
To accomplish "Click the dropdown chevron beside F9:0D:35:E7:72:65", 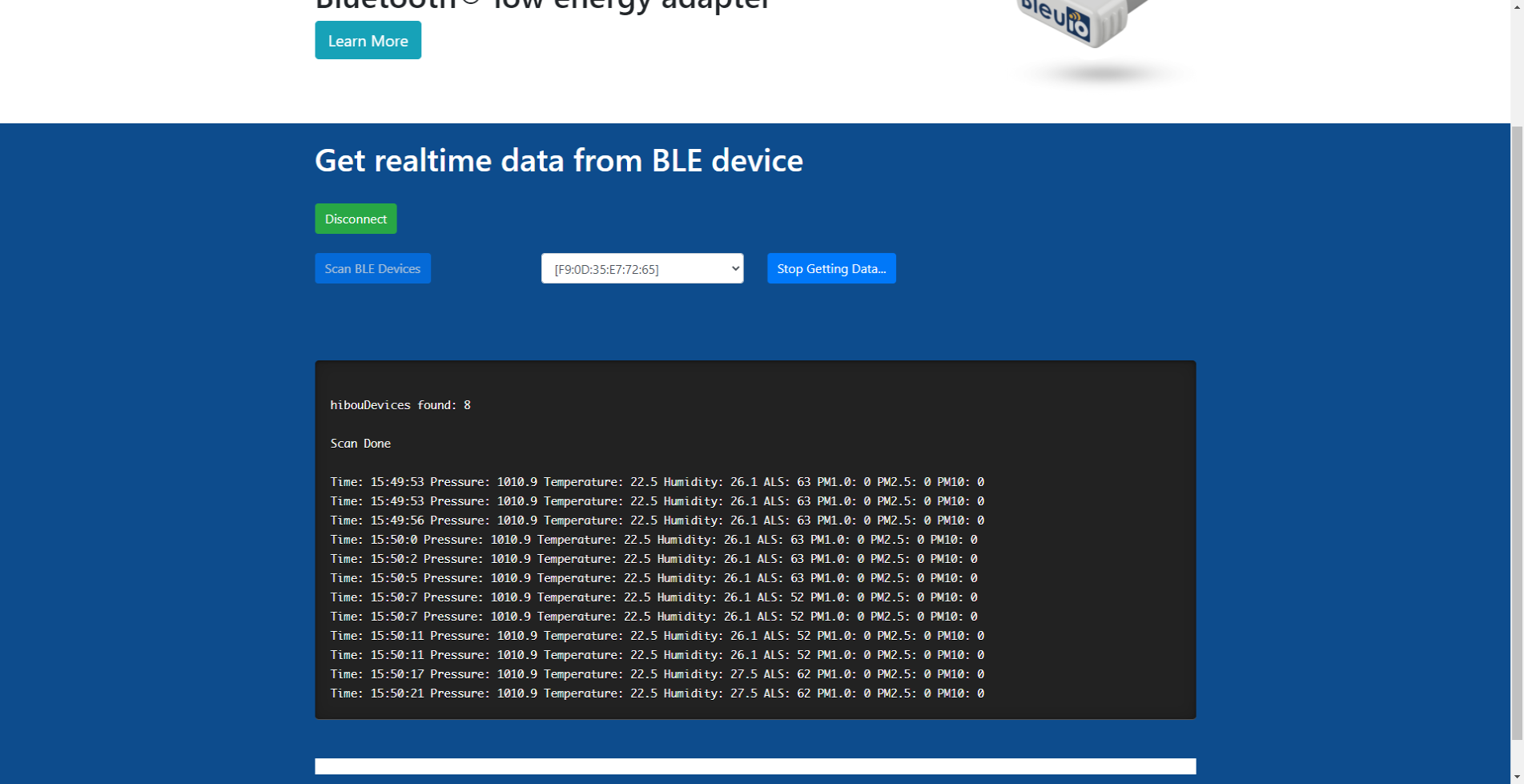I will tap(734, 268).
